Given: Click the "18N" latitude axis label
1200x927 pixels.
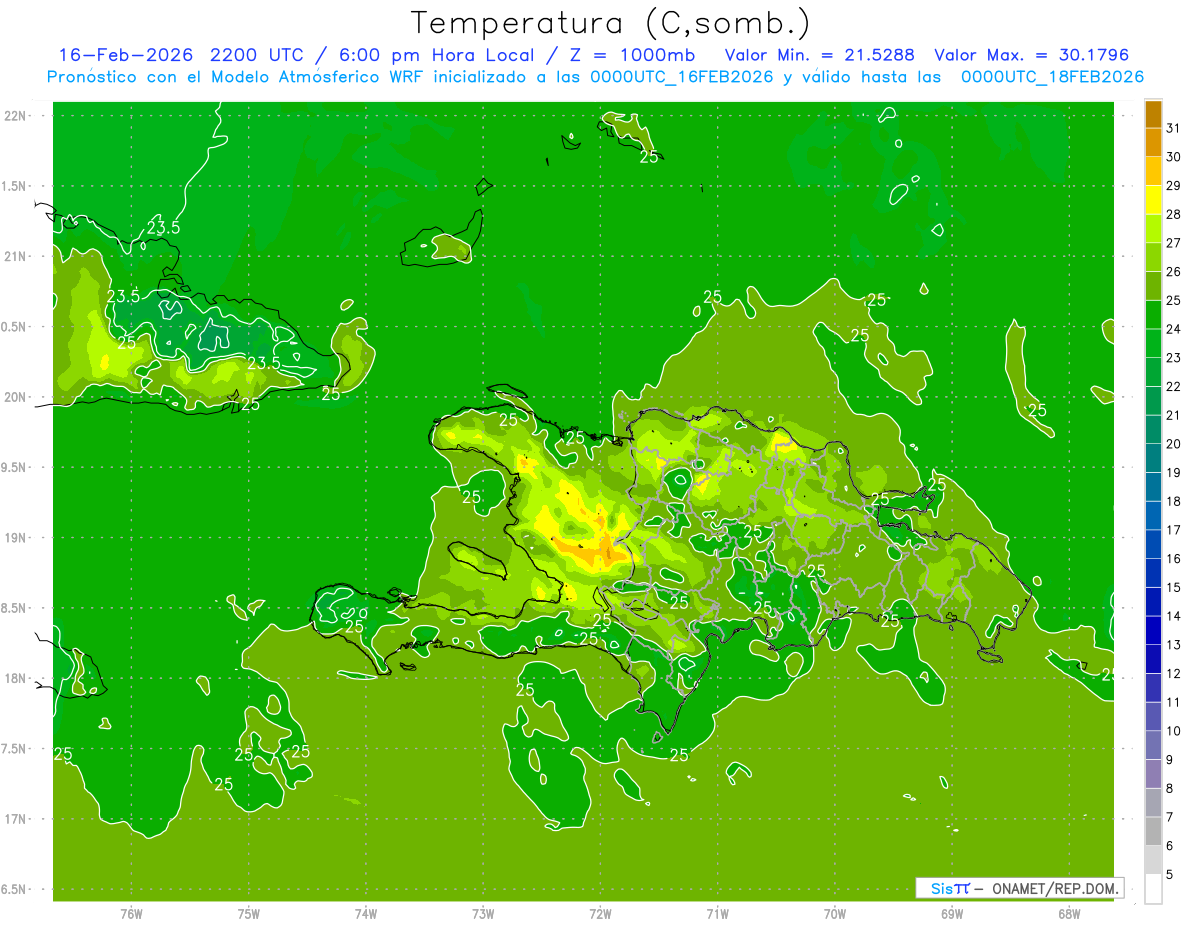Looking at the screenshot, I should (x=17, y=679).
